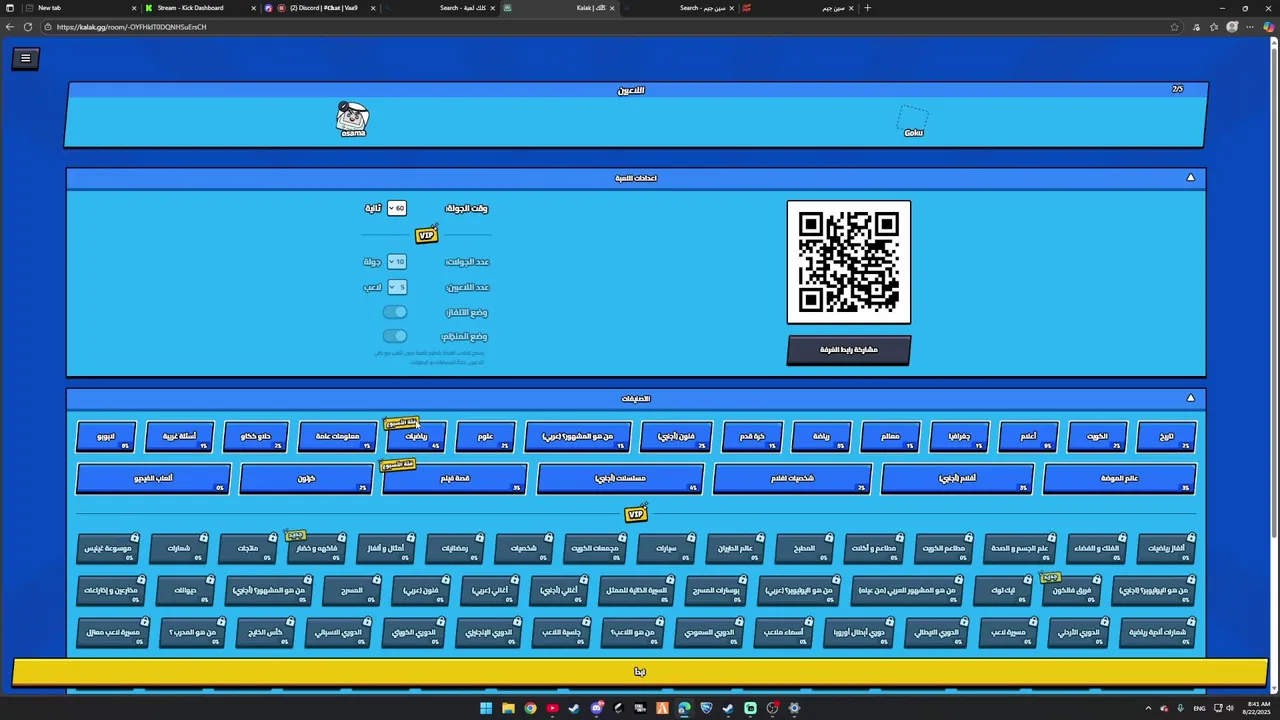Screen dimensions: 1280x720
Task: Open the players count dropdown showing 5
Action: tap(396, 287)
